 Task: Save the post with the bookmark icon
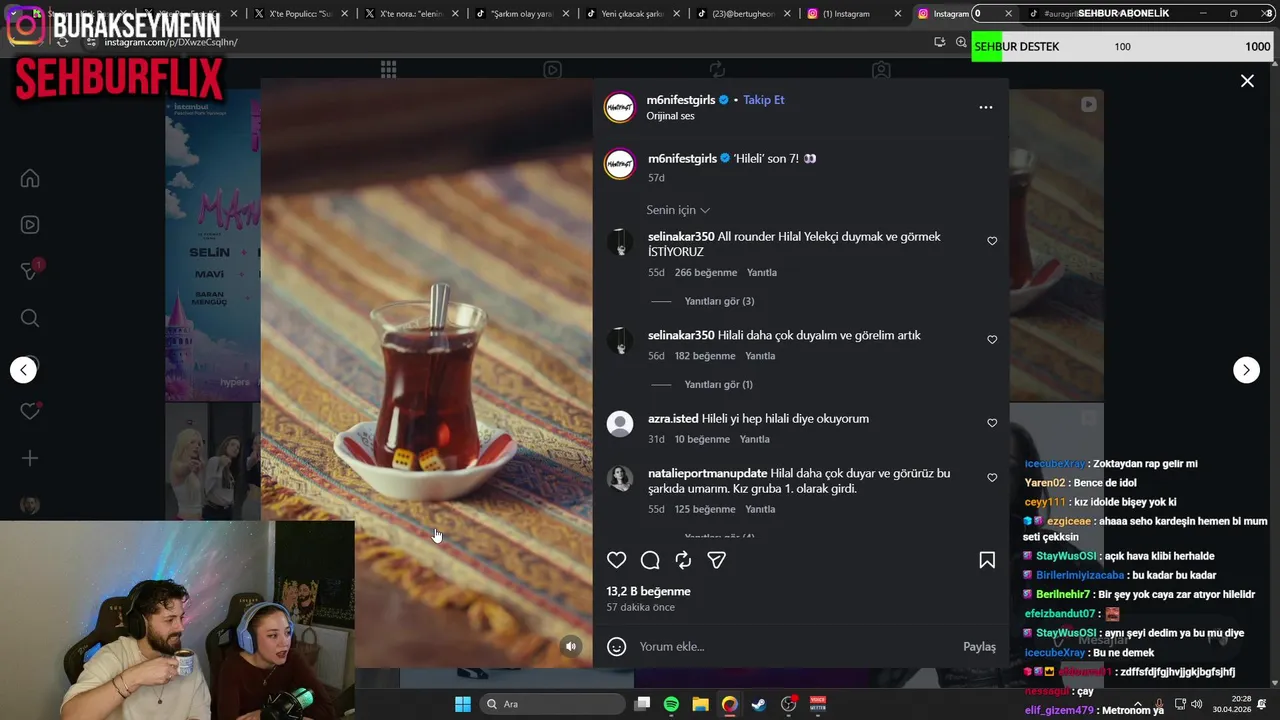(987, 560)
